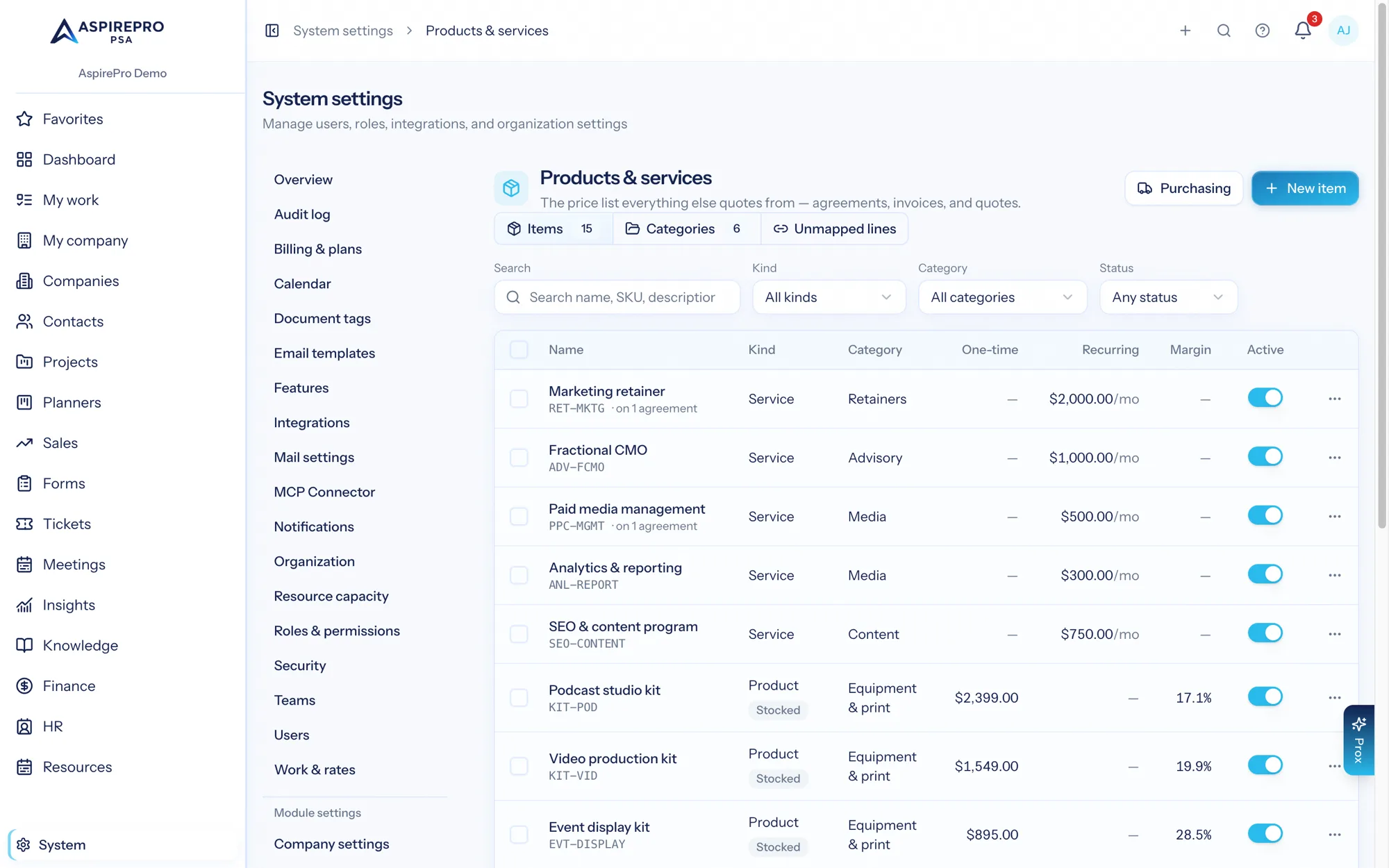Image resolution: width=1389 pixels, height=868 pixels.
Task: Click the Finance dollar icon
Action: tap(24, 686)
